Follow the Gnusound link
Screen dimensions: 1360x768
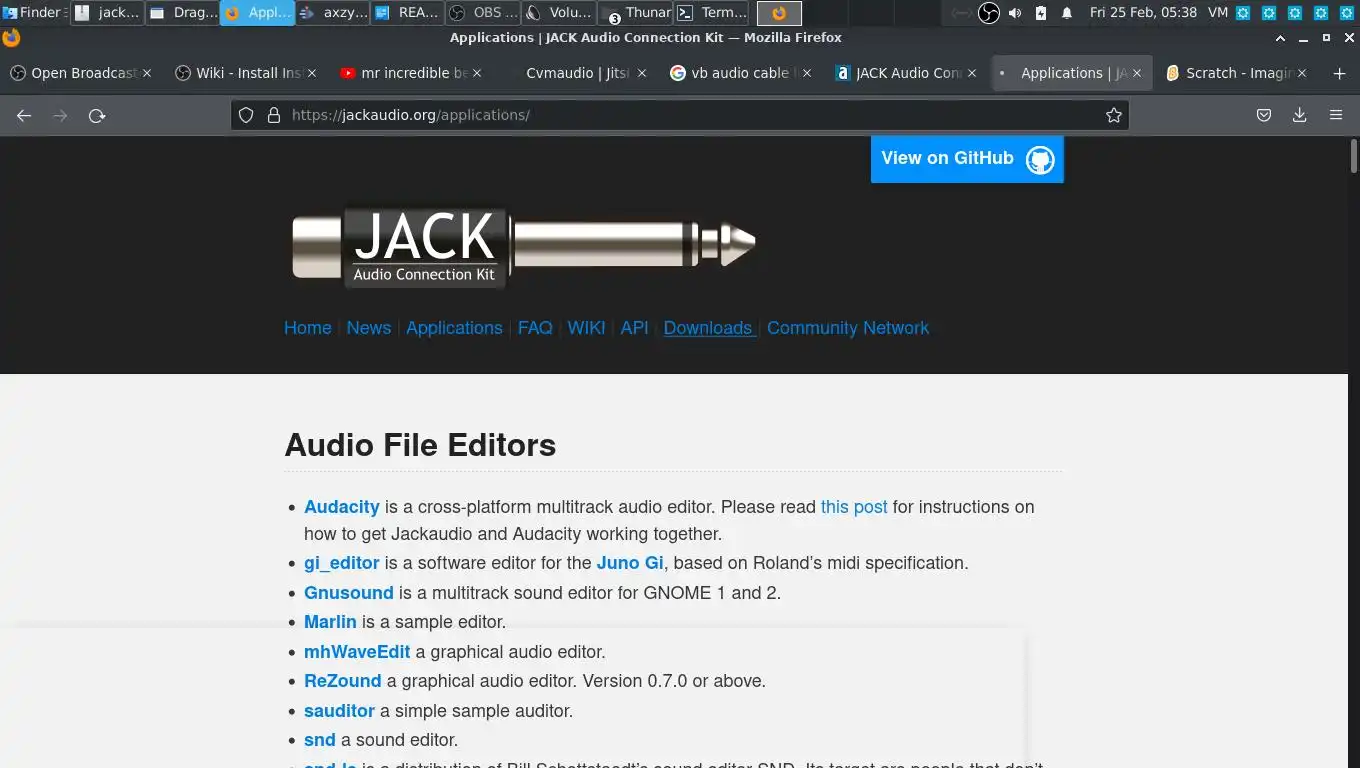(349, 593)
